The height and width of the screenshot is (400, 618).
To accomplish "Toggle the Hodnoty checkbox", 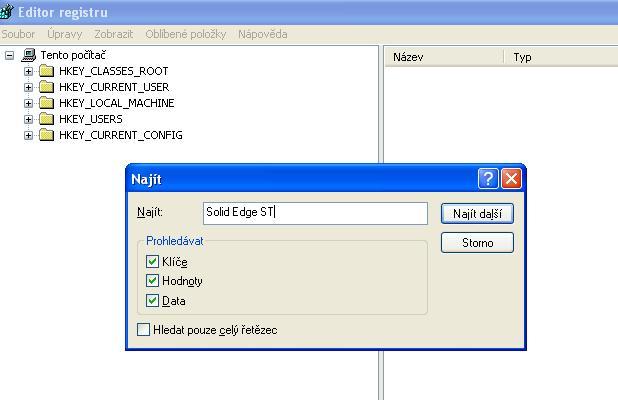I will [x=152, y=281].
